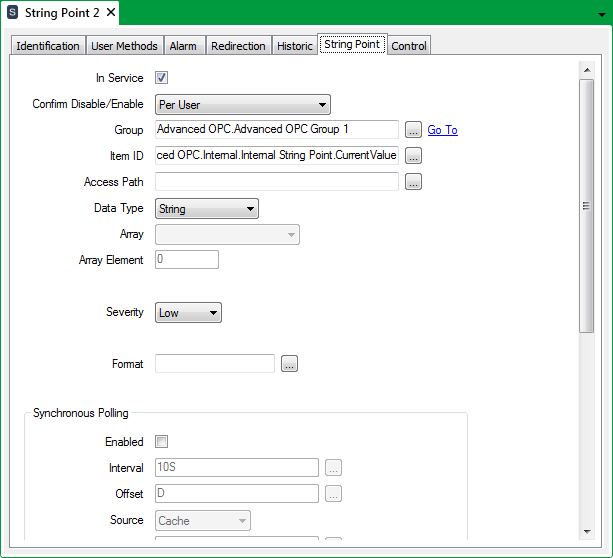Switch to the Alarm tab
The height and width of the screenshot is (558, 613).
coord(183,46)
